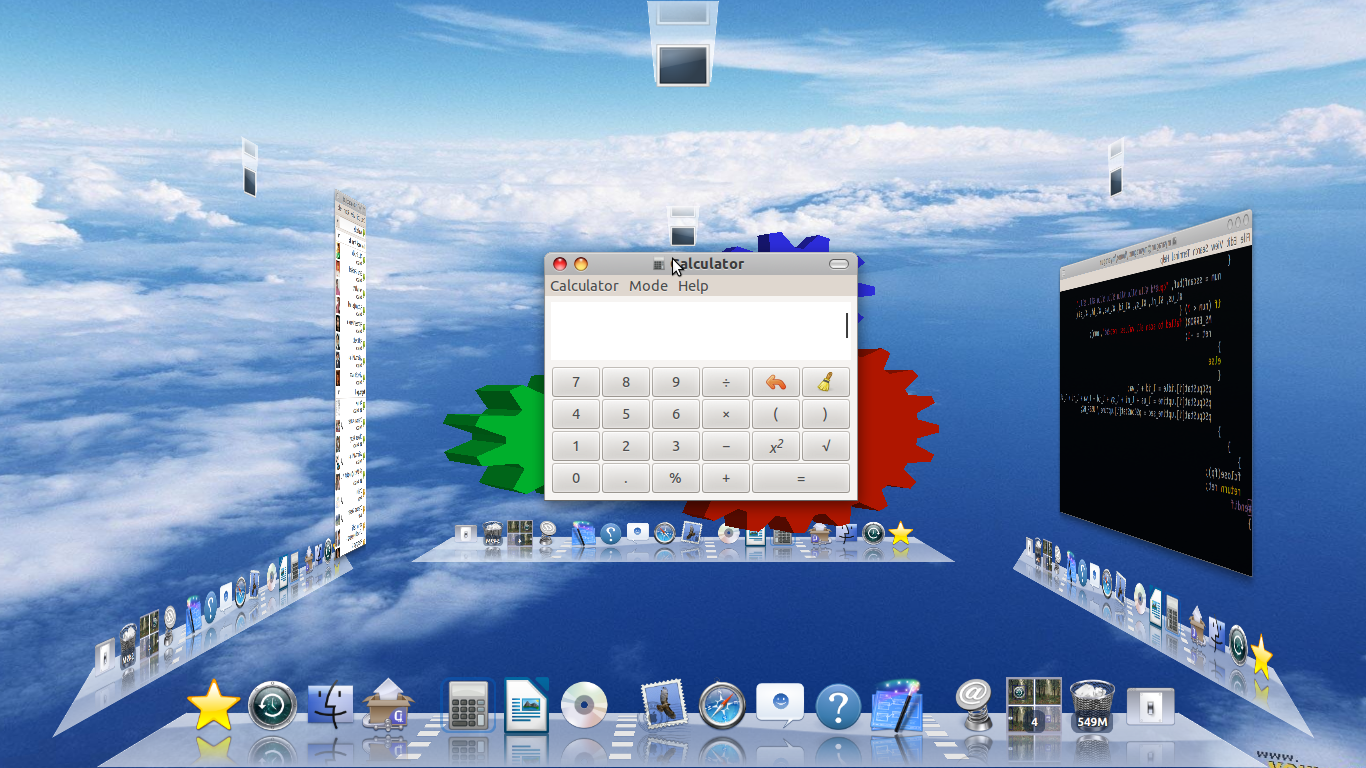1366x768 pixels.
Task: Click the 4 key in Calculator
Action: coord(576,414)
